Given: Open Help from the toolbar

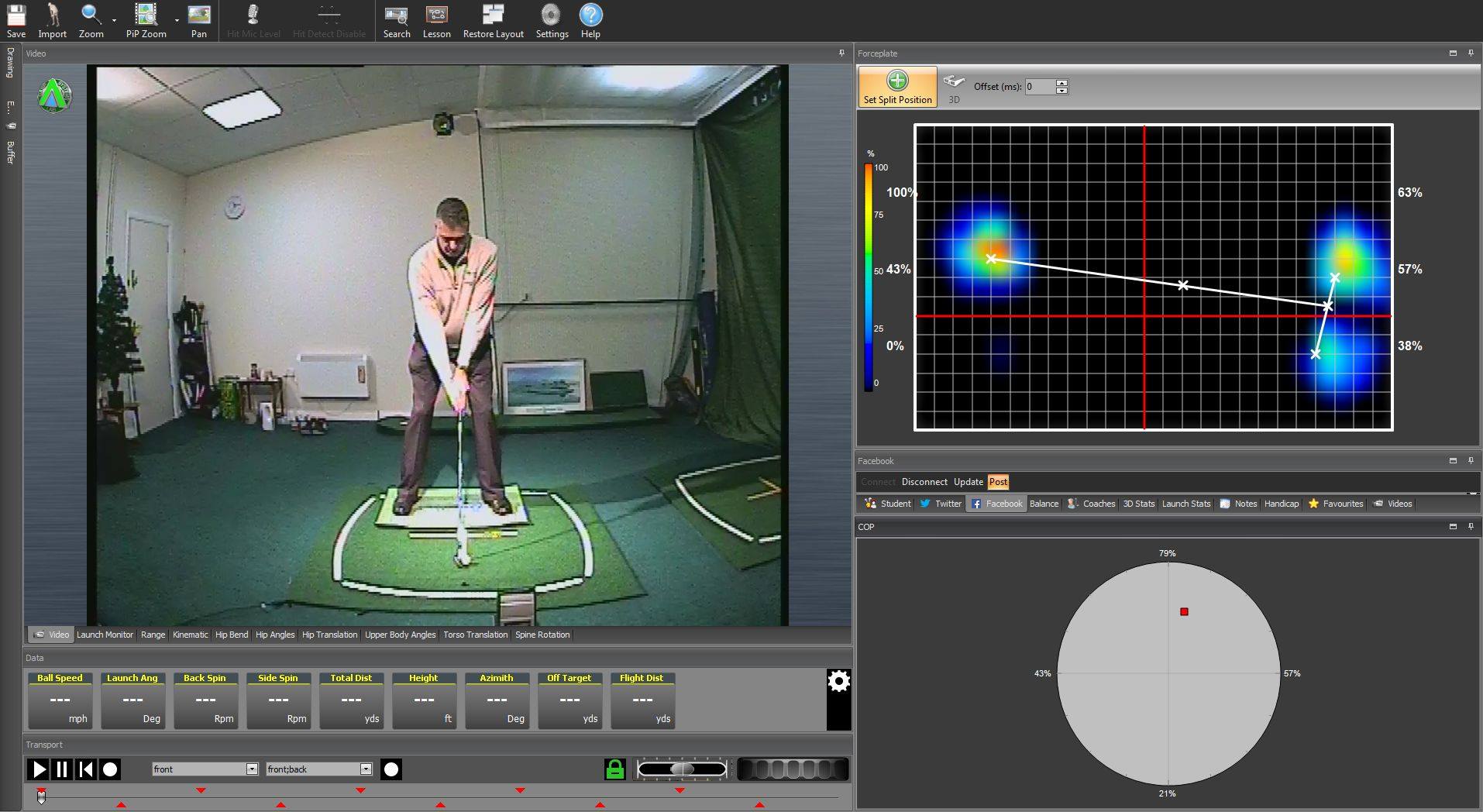Looking at the screenshot, I should [590, 21].
